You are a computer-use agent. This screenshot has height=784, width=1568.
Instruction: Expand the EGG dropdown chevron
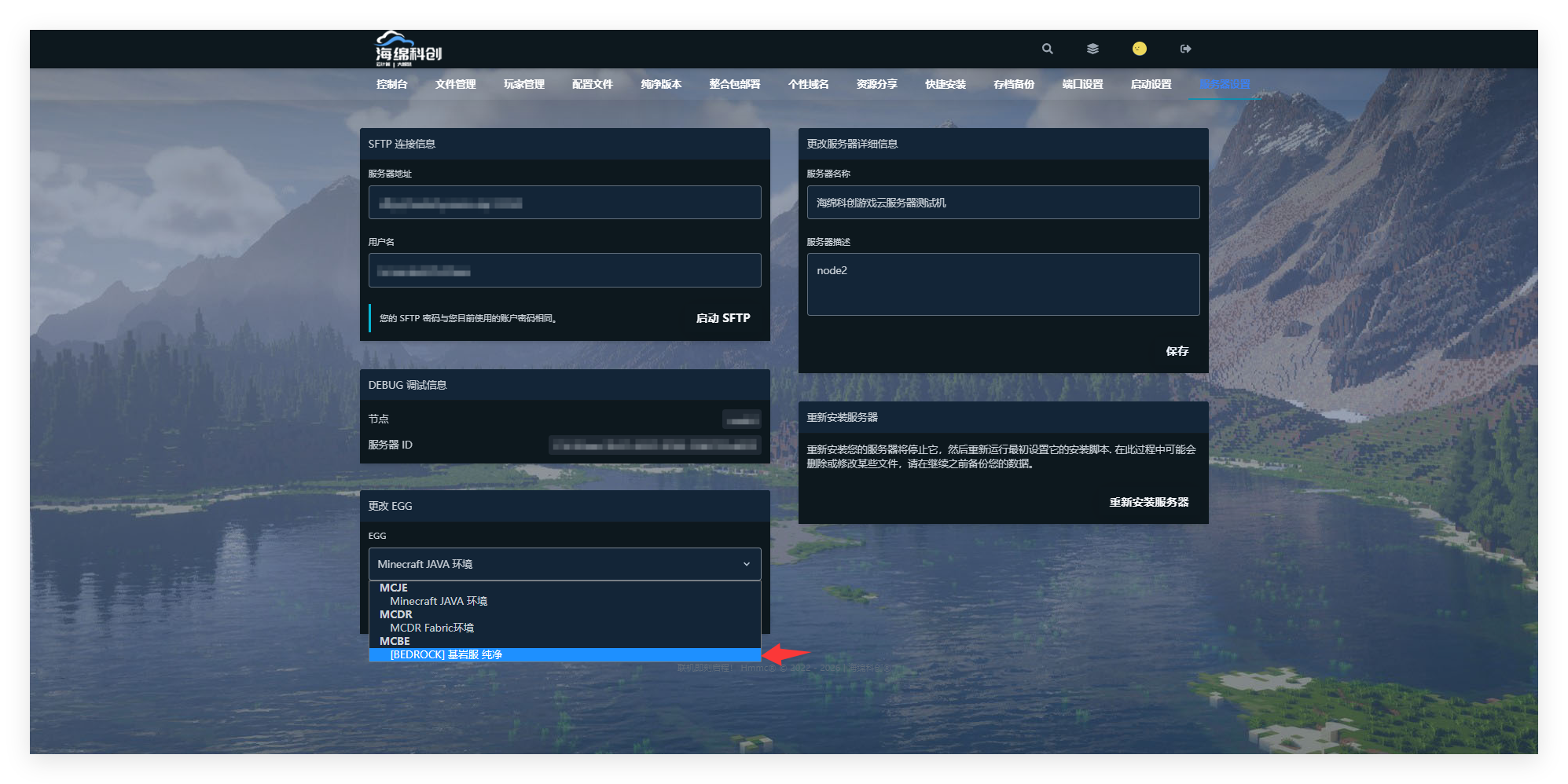point(746,564)
